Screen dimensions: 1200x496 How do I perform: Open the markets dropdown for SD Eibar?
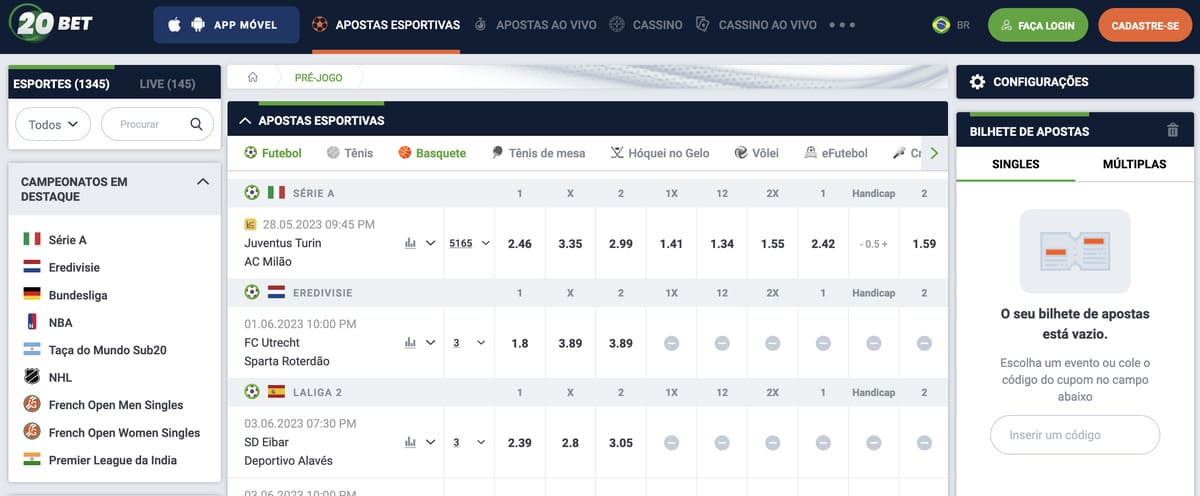coord(470,442)
